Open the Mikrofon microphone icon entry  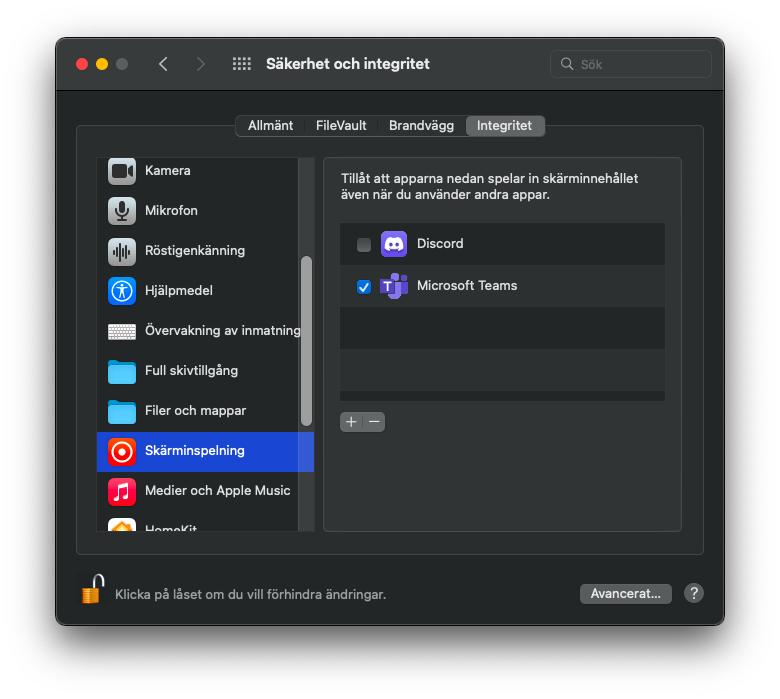click(122, 211)
